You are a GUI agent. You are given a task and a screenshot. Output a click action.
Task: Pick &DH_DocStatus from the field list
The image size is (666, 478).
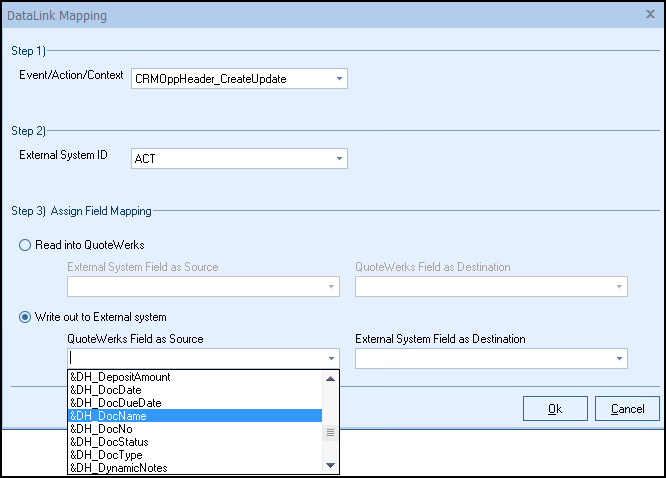tap(109, 442)
